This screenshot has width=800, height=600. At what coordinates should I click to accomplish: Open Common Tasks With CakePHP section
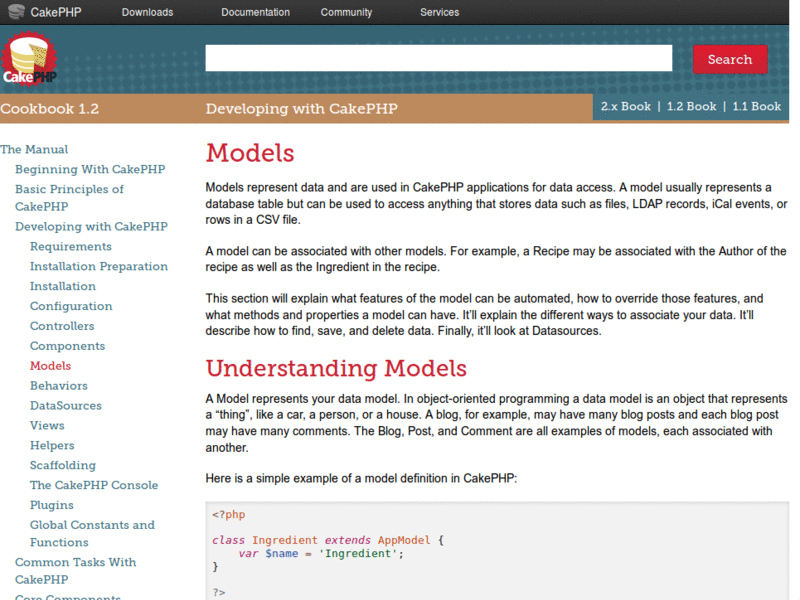76,571
